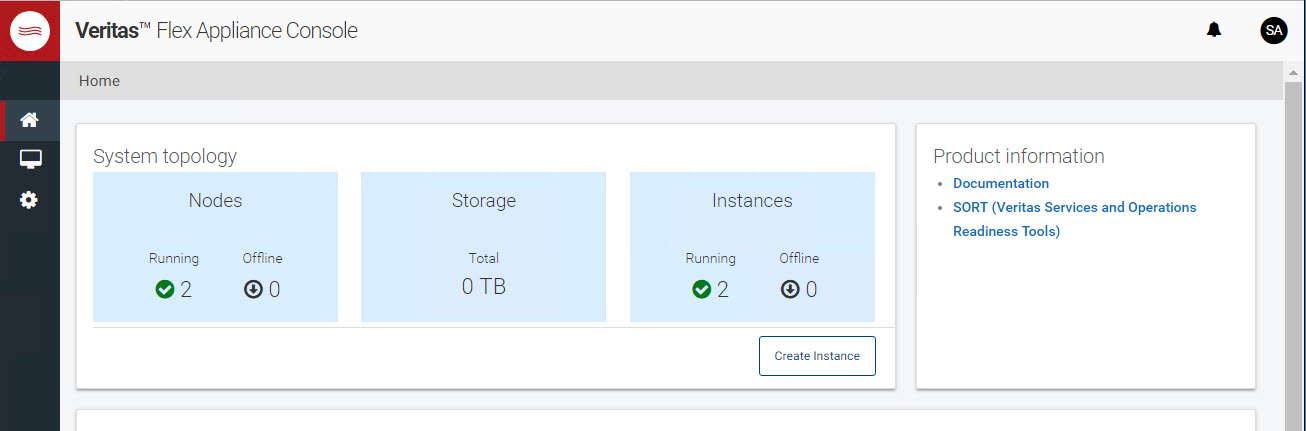The image size is (1306, 431).
Task: Click green check icon under Nodes Running
Action: click(x=165, y=290)
